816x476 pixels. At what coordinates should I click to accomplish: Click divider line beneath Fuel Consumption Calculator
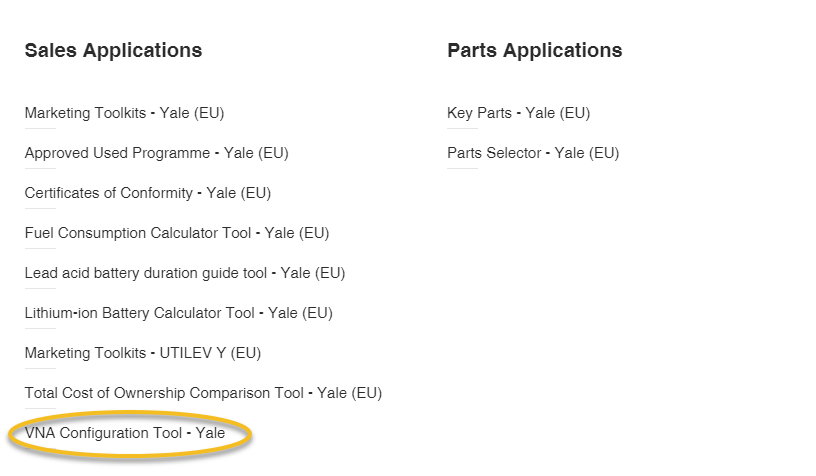(x=40, y=249)
